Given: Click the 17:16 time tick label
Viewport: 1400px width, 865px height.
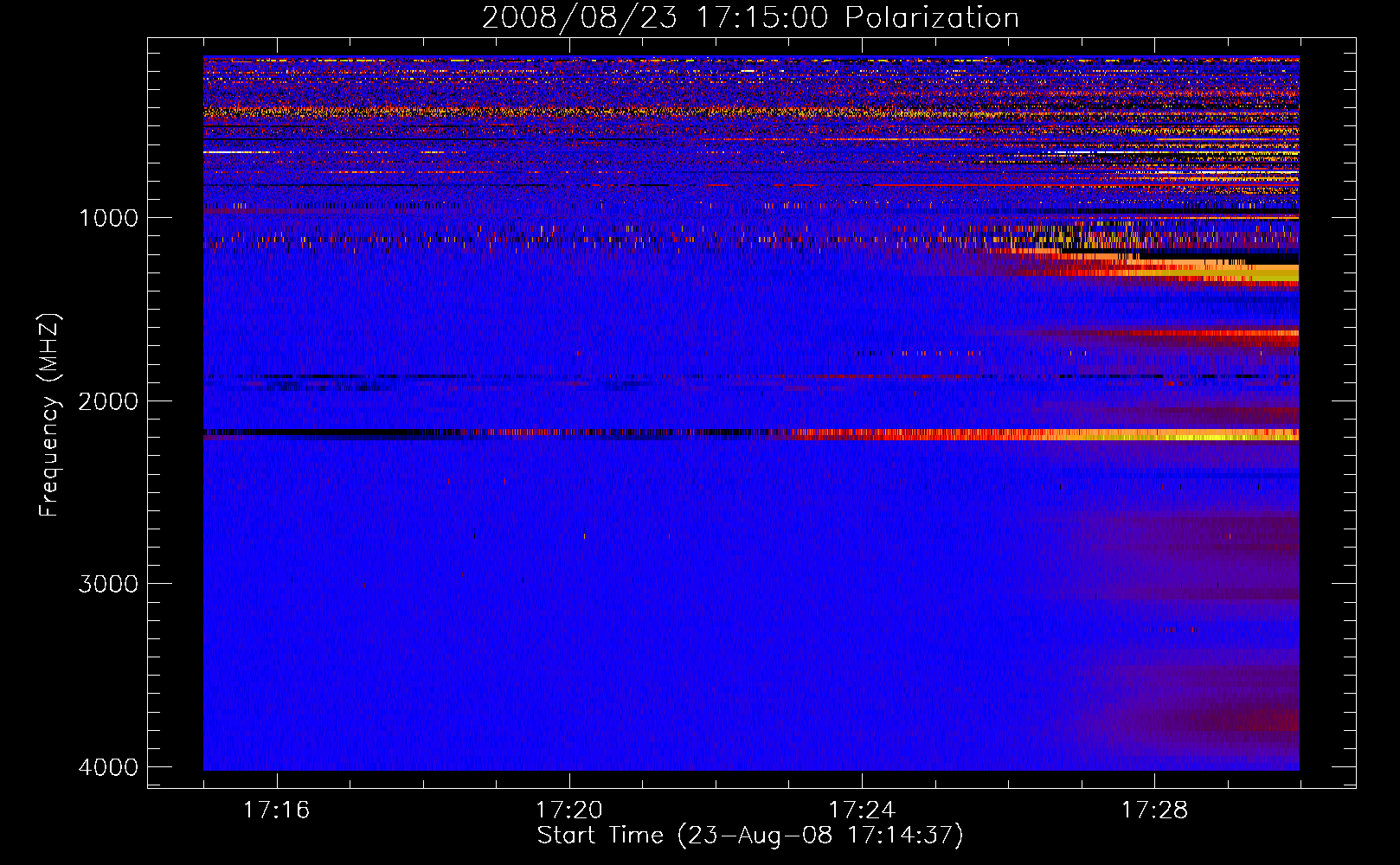Looking at the screenshot, I should click(276, 810).
